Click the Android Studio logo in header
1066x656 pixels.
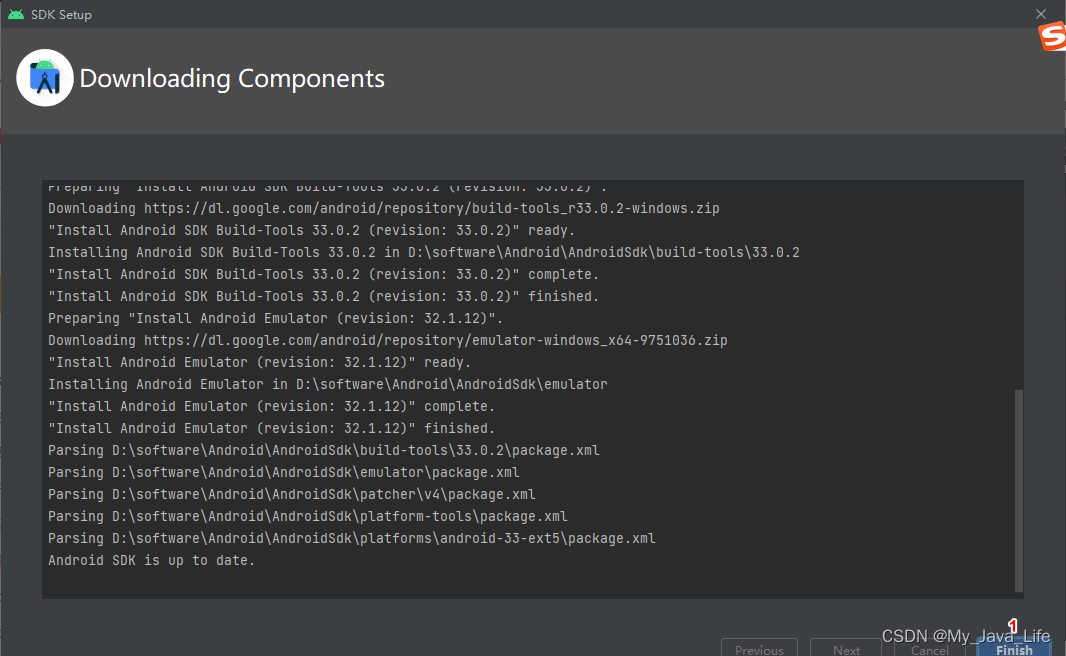point(45,77)
